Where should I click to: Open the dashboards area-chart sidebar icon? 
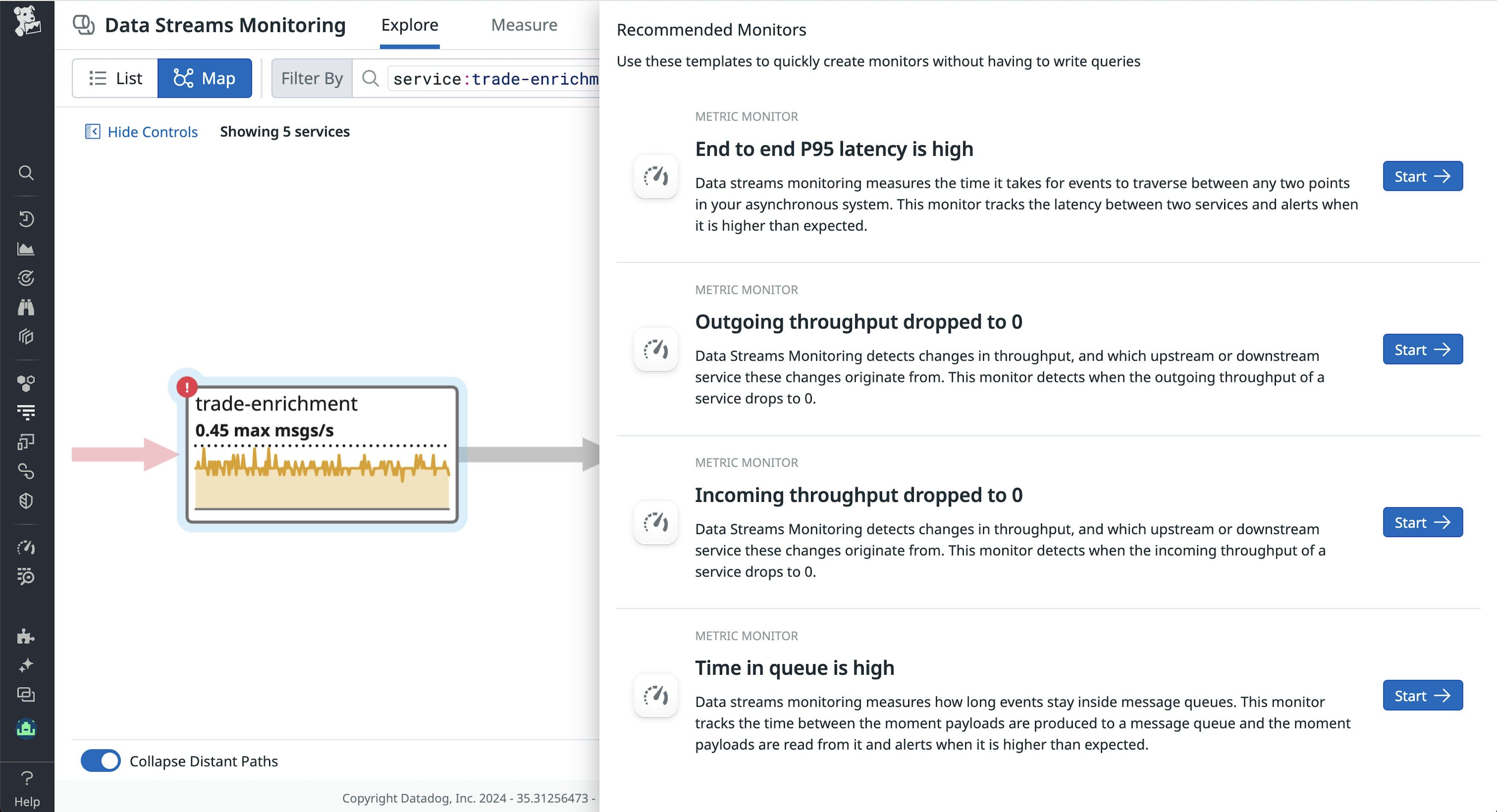pos(26,249)
